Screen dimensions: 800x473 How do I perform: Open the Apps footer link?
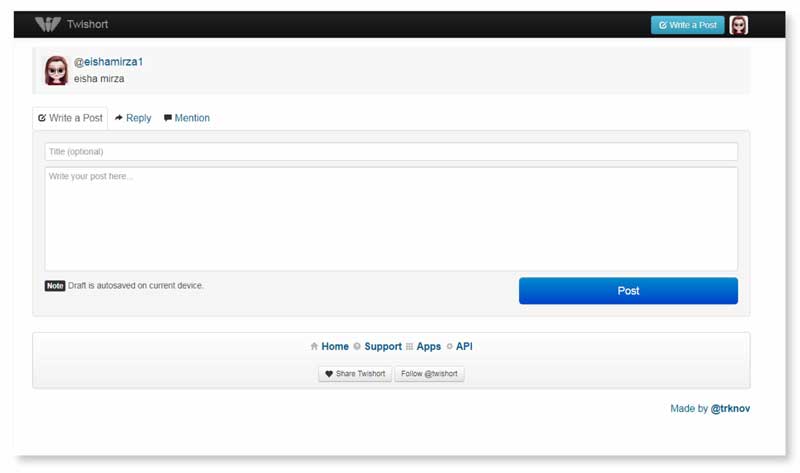[428, 347]
